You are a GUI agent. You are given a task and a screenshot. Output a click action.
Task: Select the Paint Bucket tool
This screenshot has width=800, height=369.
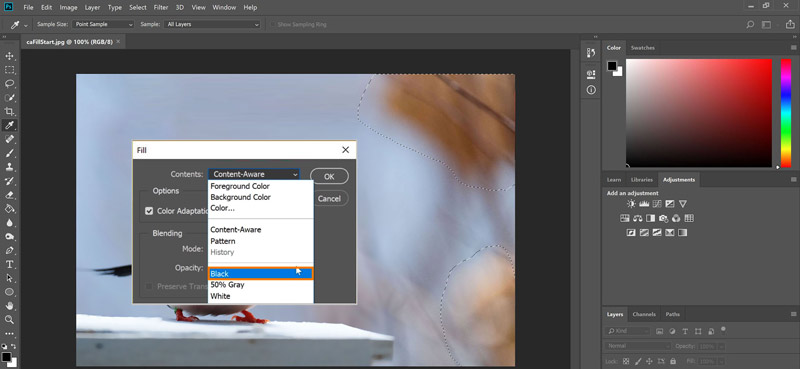tap(9, 209)
